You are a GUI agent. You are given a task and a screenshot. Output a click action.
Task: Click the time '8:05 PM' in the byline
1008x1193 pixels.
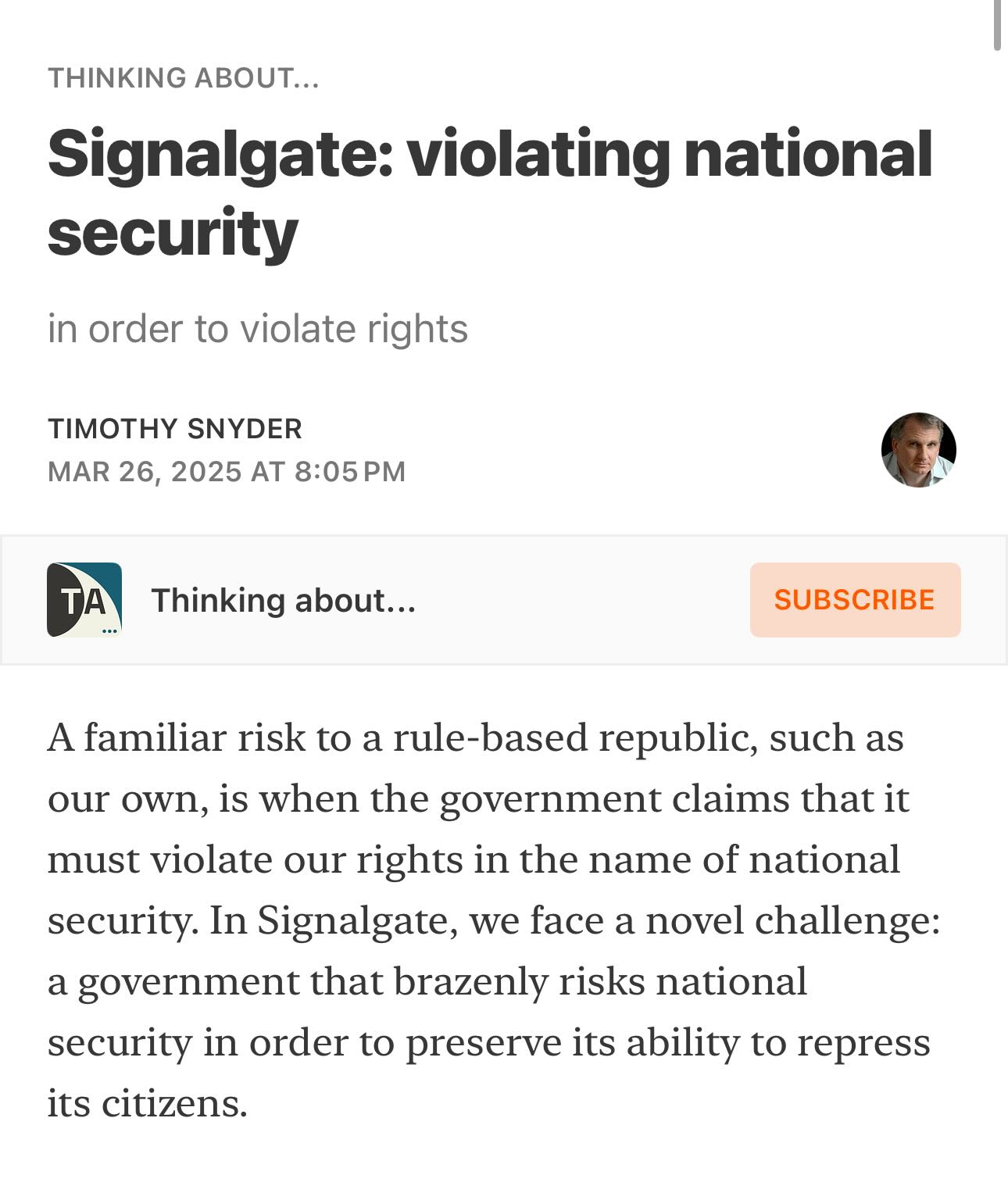point(350,472)
